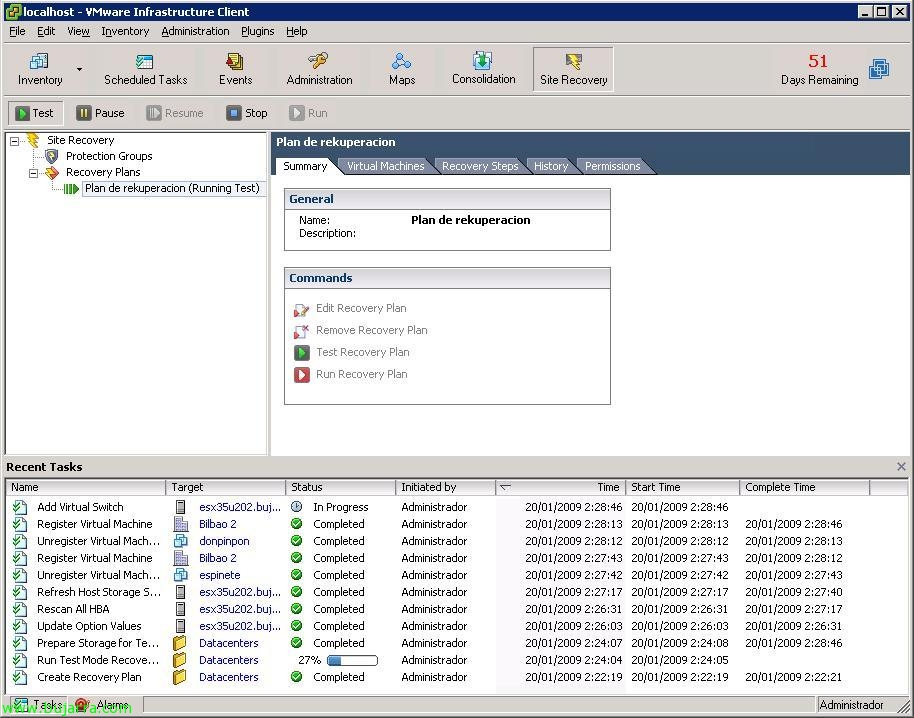The height and width of the screenshot is (718, 914).
Task: Open Scheduled Tasks view
Action: pyautogui.click(x=145, y=69)
